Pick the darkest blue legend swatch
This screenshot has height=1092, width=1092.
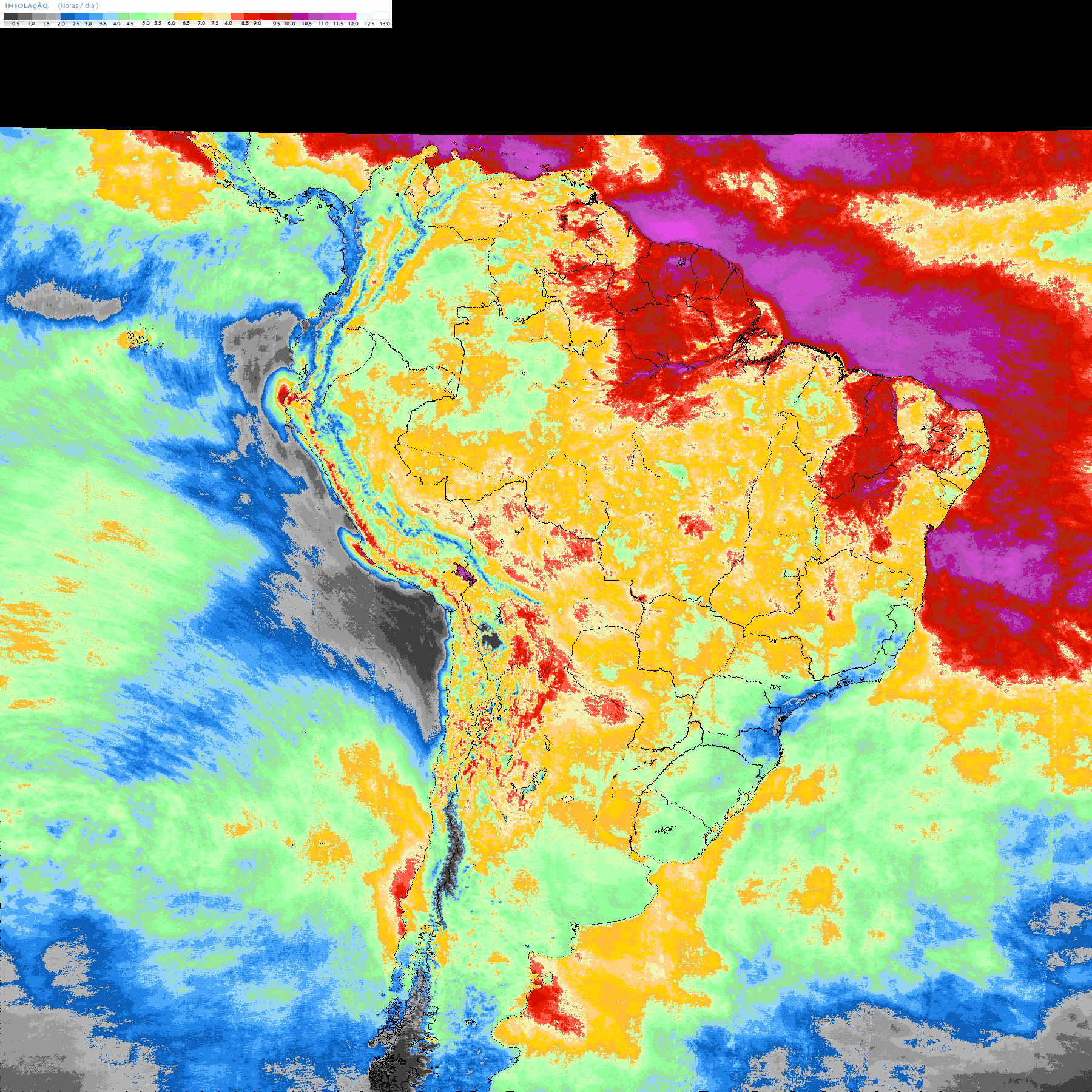(67, 16)
